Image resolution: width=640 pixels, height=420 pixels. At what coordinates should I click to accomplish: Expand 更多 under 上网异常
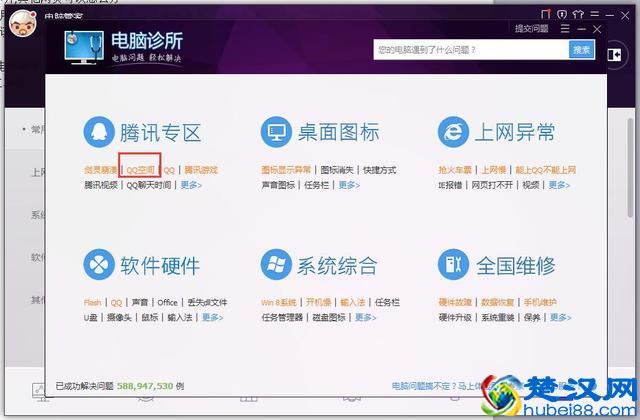click(x=559, y=185)
